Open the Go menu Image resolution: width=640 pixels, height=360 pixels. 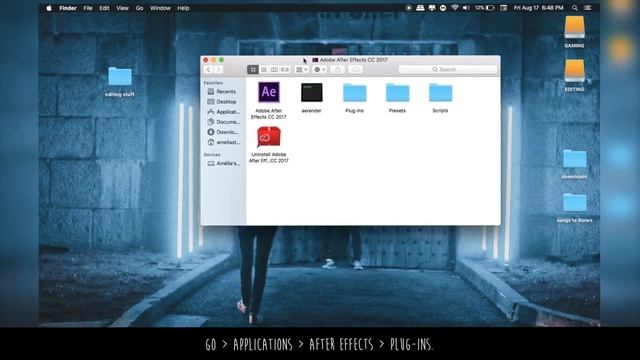(x=139, y=8)
